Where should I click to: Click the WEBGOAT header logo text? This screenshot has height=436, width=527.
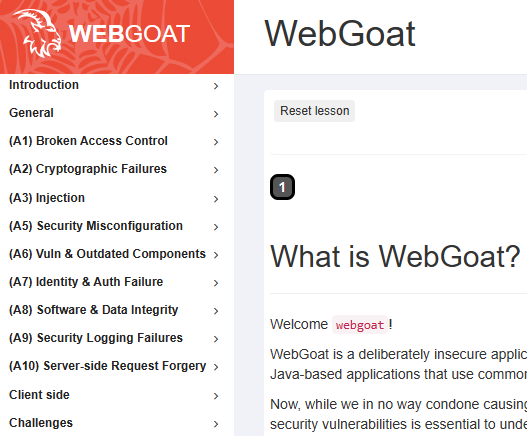pos(129,34)
